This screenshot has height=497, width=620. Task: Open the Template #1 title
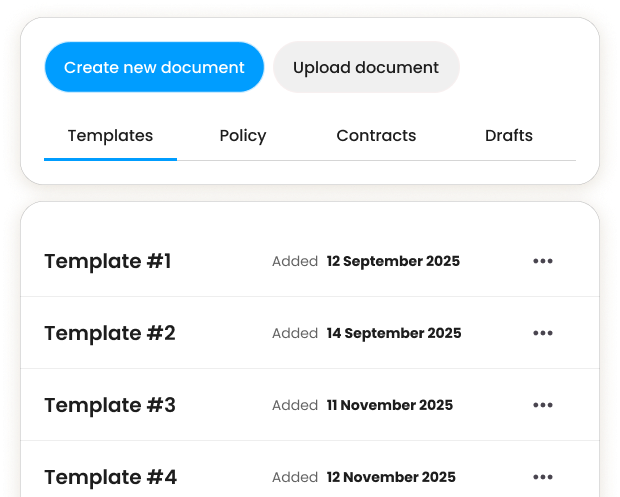pos(108,262)
